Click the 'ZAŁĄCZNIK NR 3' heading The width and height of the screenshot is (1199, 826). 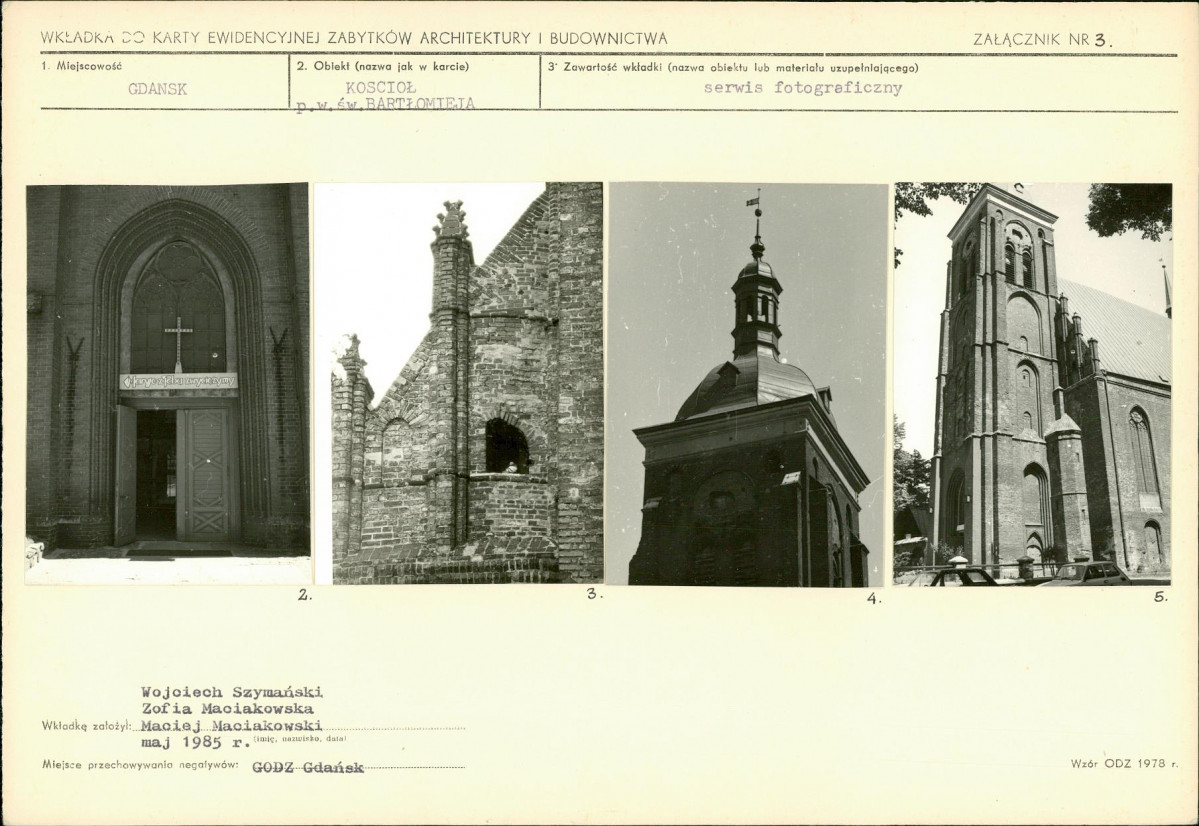tap(1041, 40)
